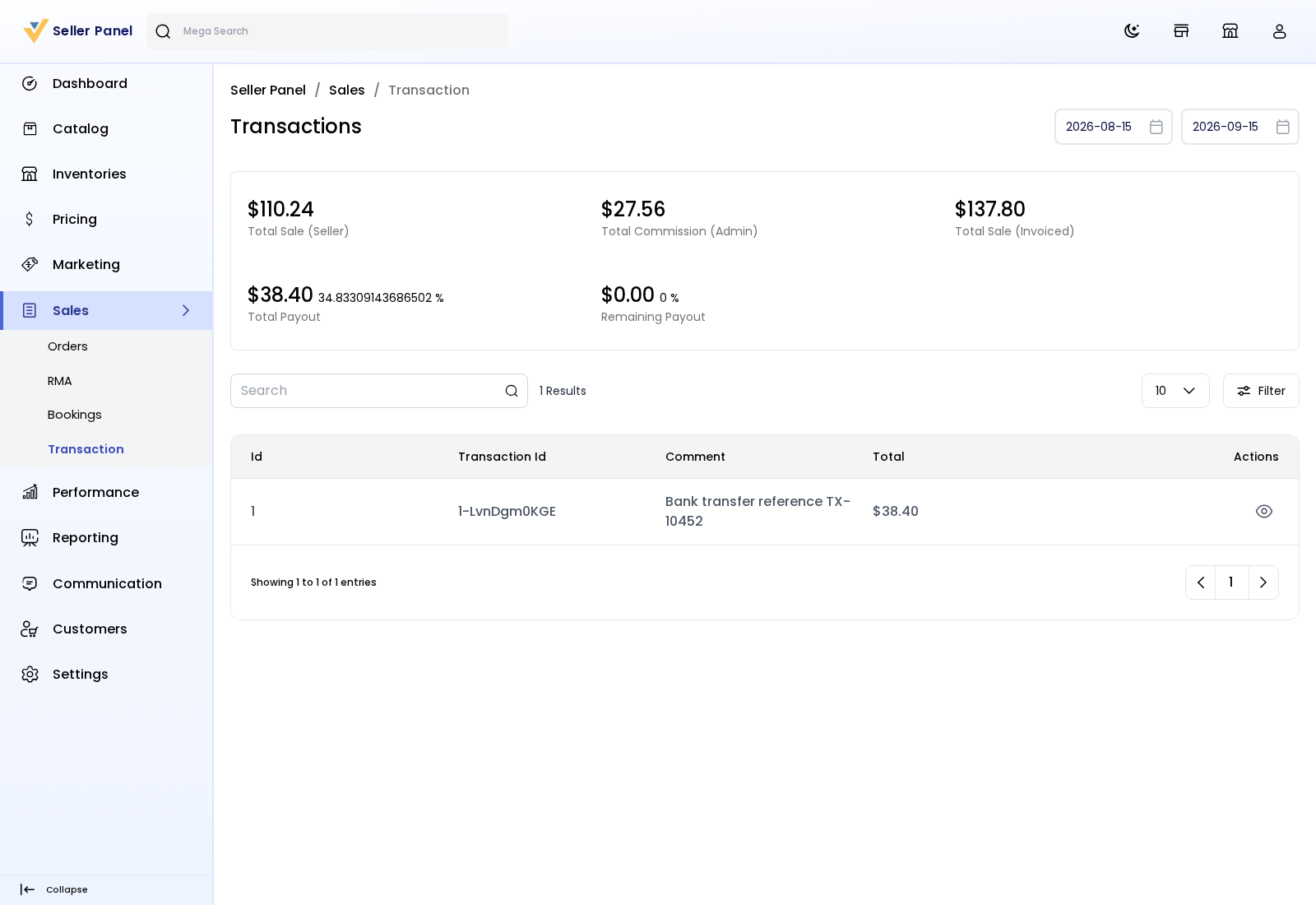Open the user account icon
Screen dimensions: 1316x905
1280,31
